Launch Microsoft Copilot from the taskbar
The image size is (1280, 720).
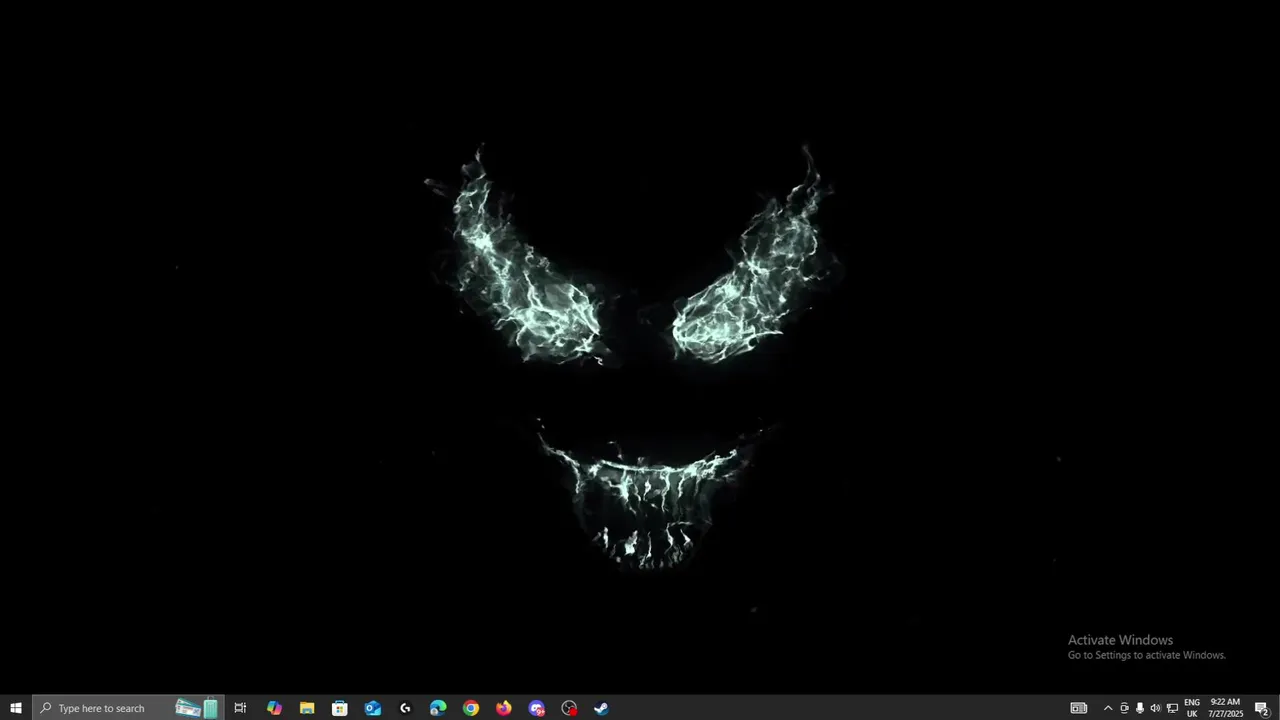point(274,708)
